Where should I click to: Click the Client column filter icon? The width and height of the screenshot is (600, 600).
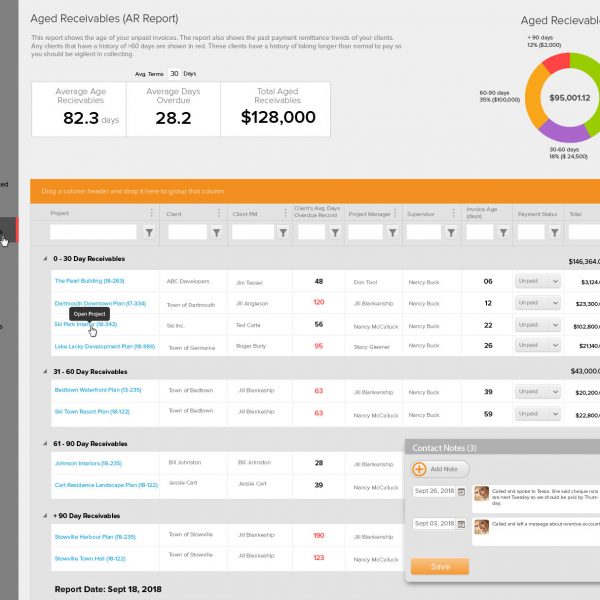click(x=217, y=232)
